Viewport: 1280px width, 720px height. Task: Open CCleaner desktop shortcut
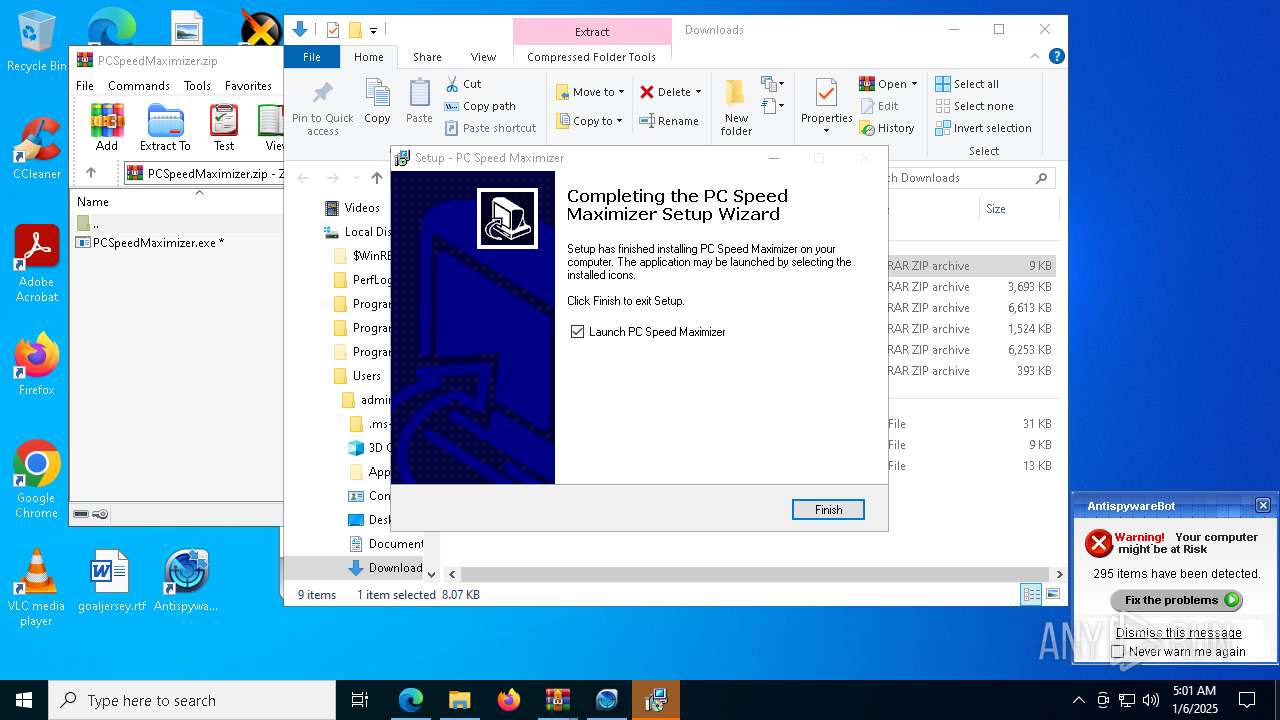click(36, 149)
